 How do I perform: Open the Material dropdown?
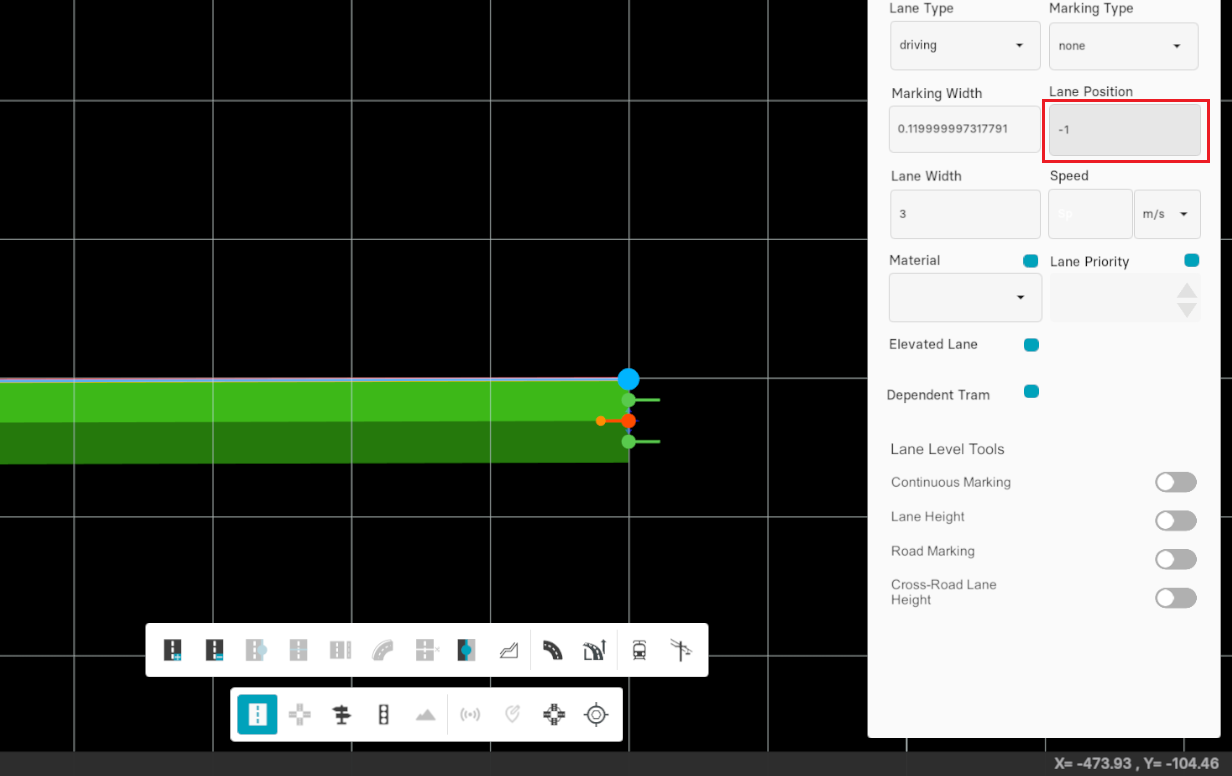click(964, 298)
